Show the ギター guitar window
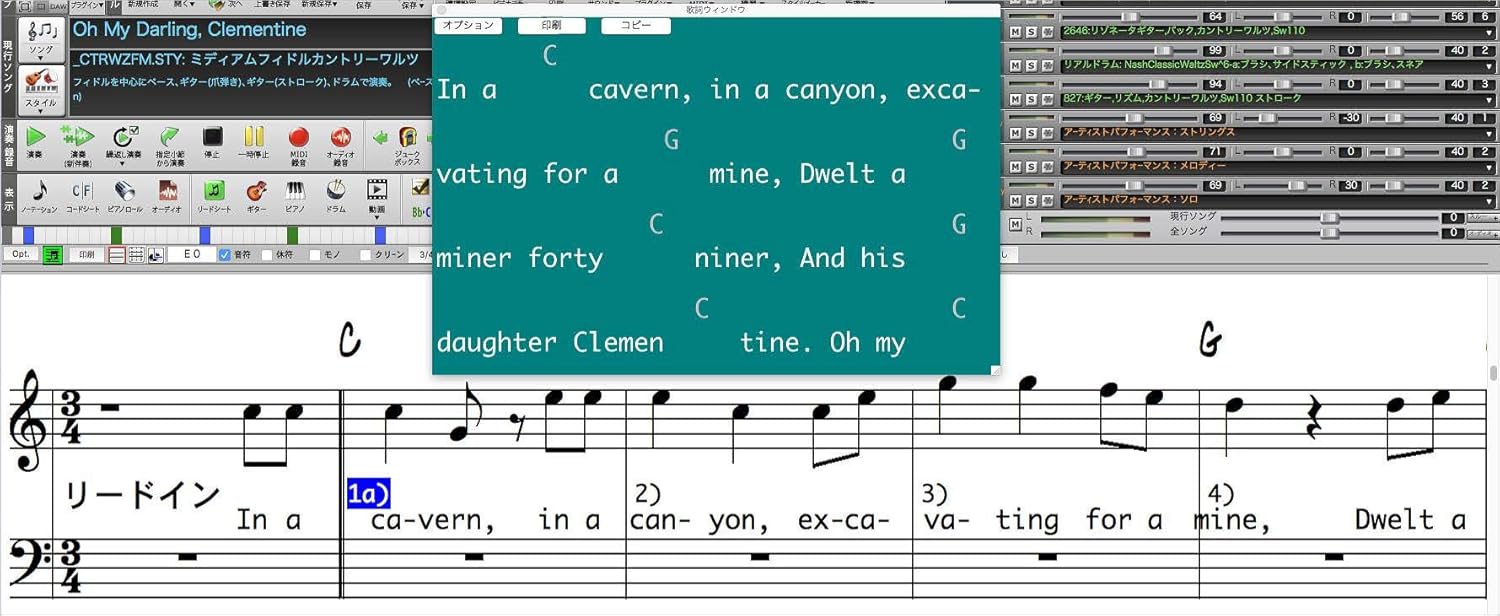1500x616 pixels. pyautogui.click(x=256, y=193)
